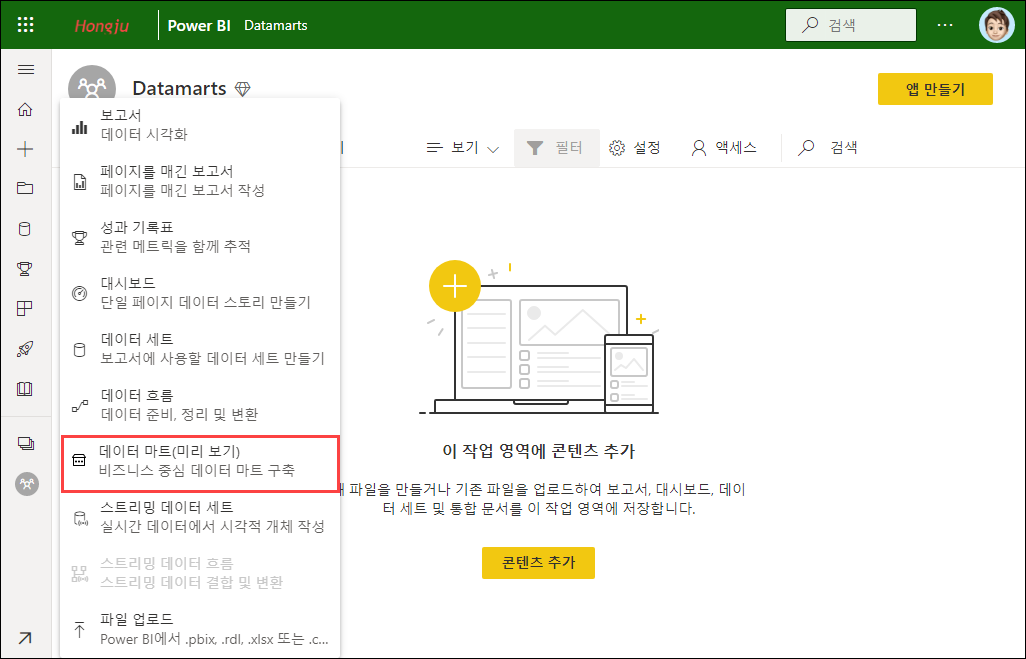Click the yellow plus circle illustration
1026x659 pixels.
pyautogui.click(x=455, y=286)
